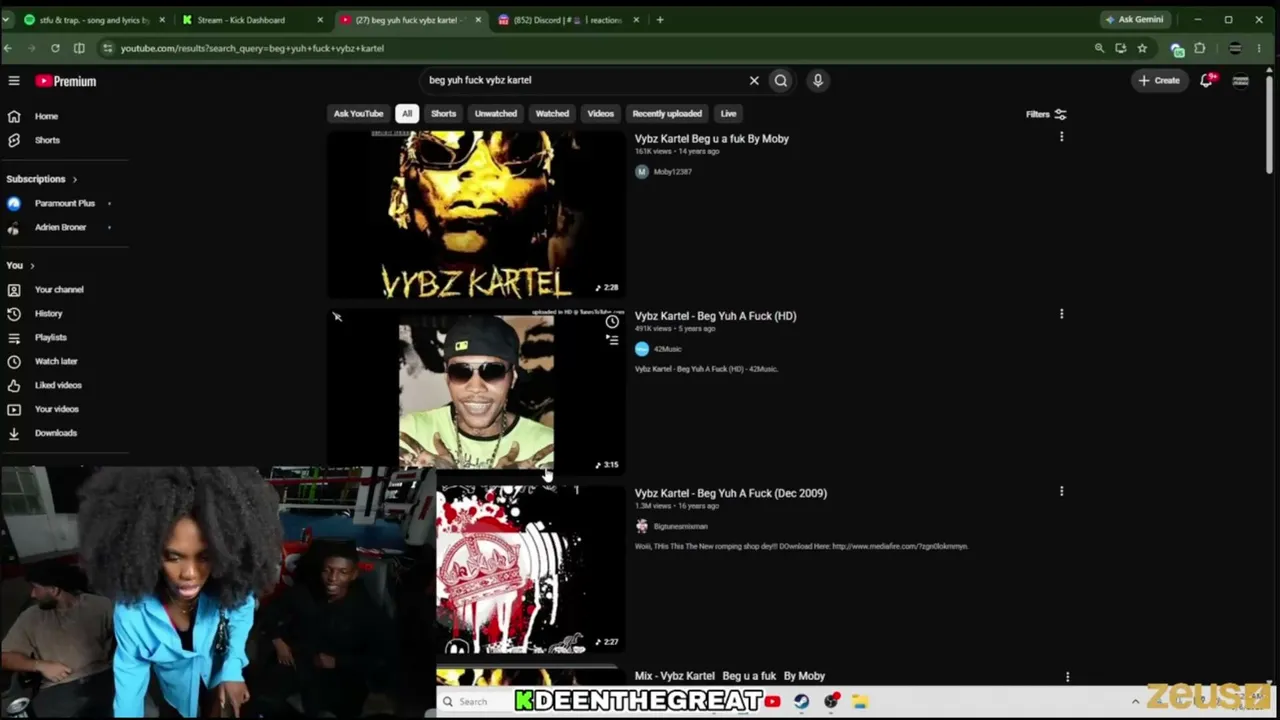
Task: Expand the Subscriptions section chevron
Action: tap(74, 179)
